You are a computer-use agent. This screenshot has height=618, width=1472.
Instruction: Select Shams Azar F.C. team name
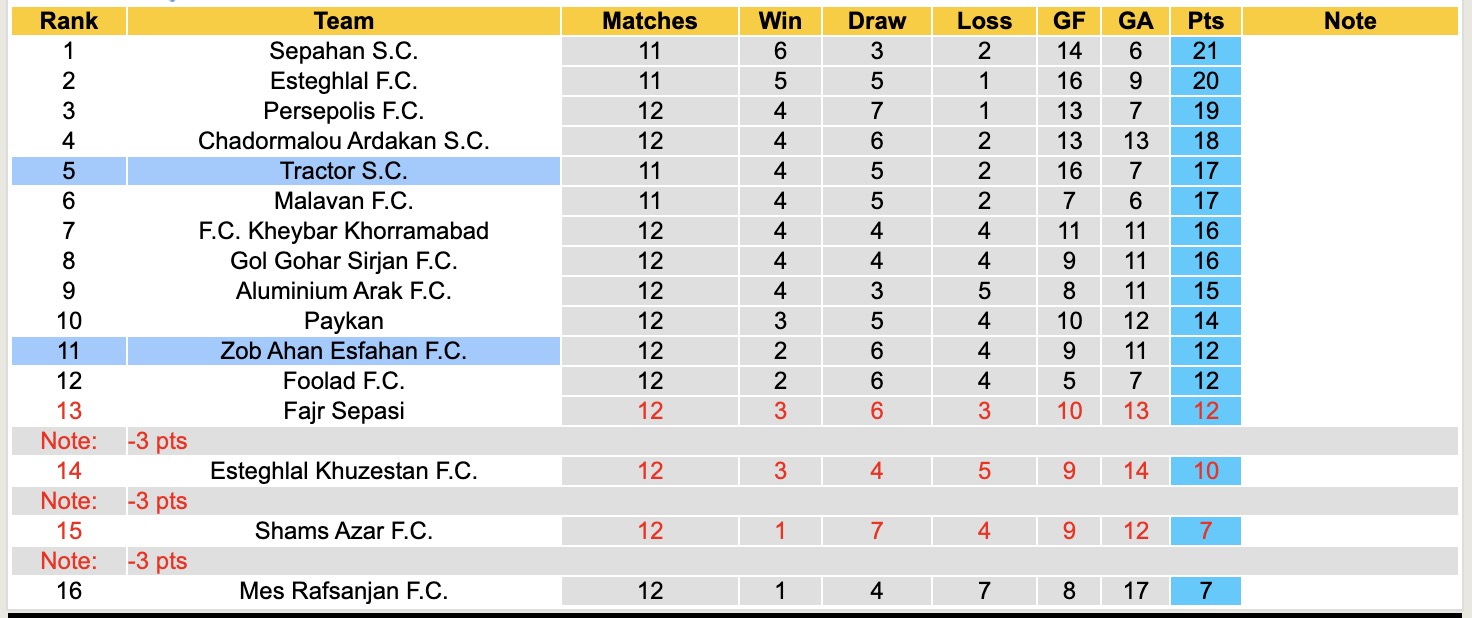click(x=343, y=531)
